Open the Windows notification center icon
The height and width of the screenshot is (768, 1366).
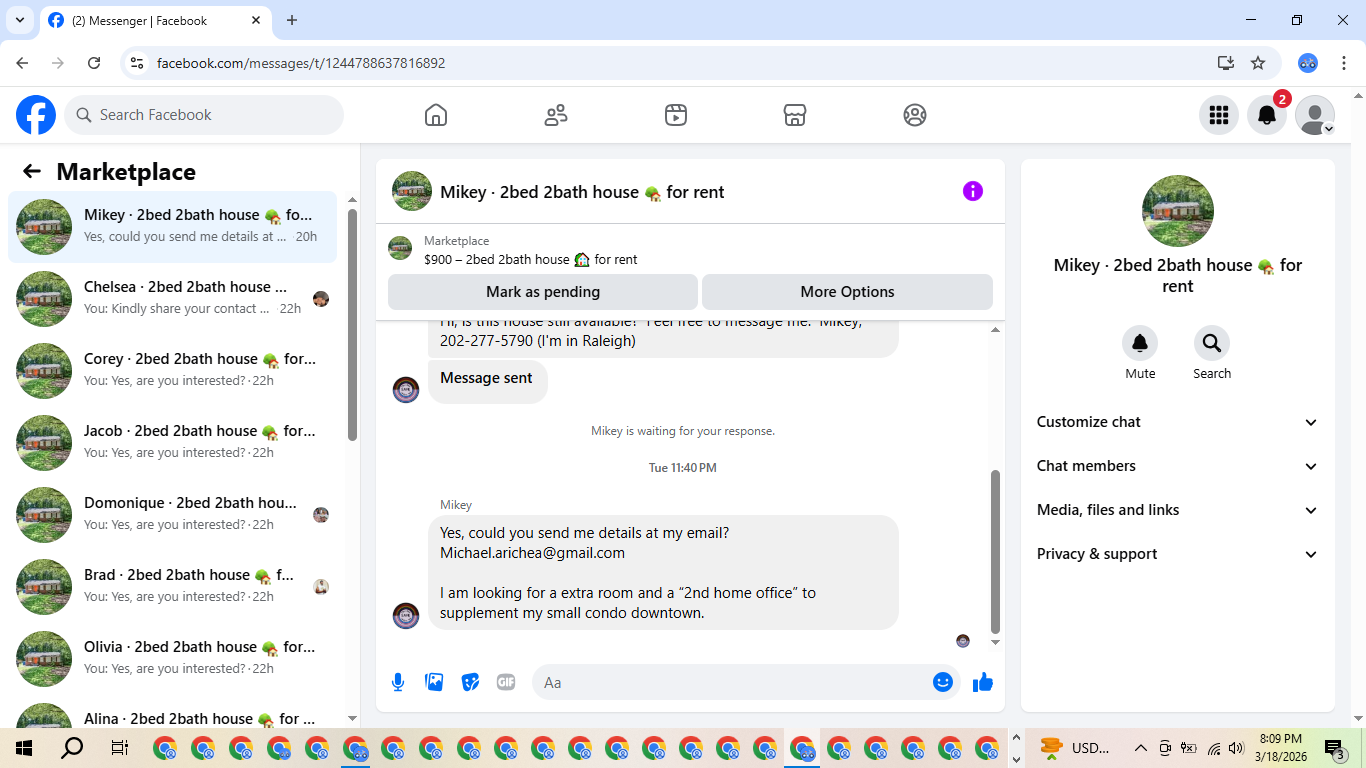click(x=1334, y=748)
